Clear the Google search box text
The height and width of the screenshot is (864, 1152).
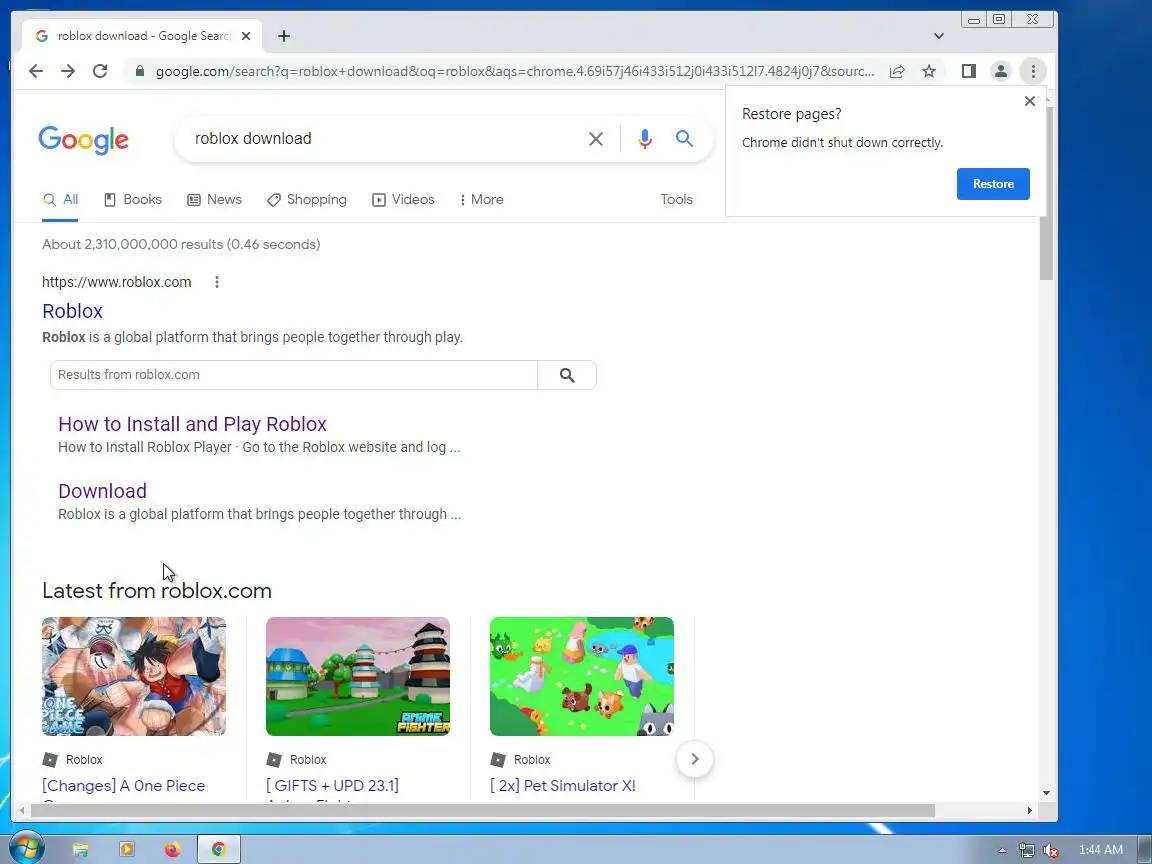[x=596, y=139]
